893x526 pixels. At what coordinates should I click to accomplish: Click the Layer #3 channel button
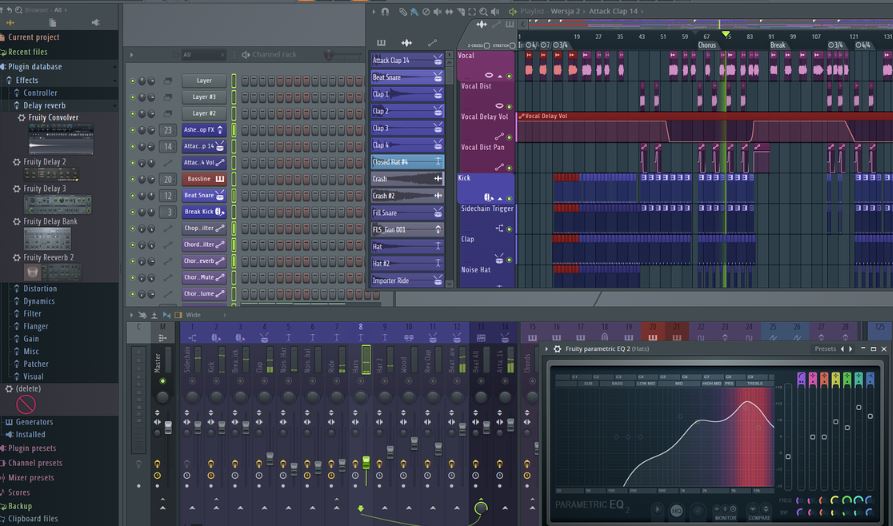pos(204,97)
